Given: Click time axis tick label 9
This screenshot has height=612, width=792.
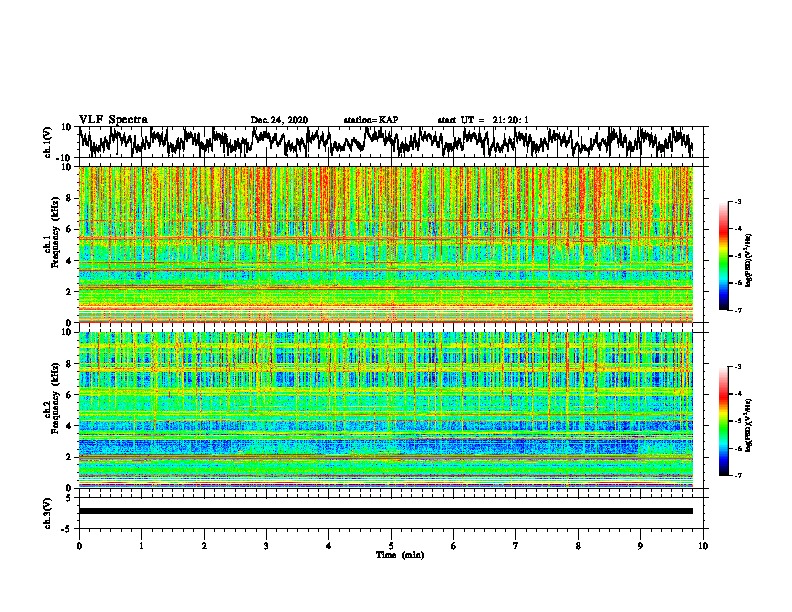Looking at the screenshot, I should 640,546.
